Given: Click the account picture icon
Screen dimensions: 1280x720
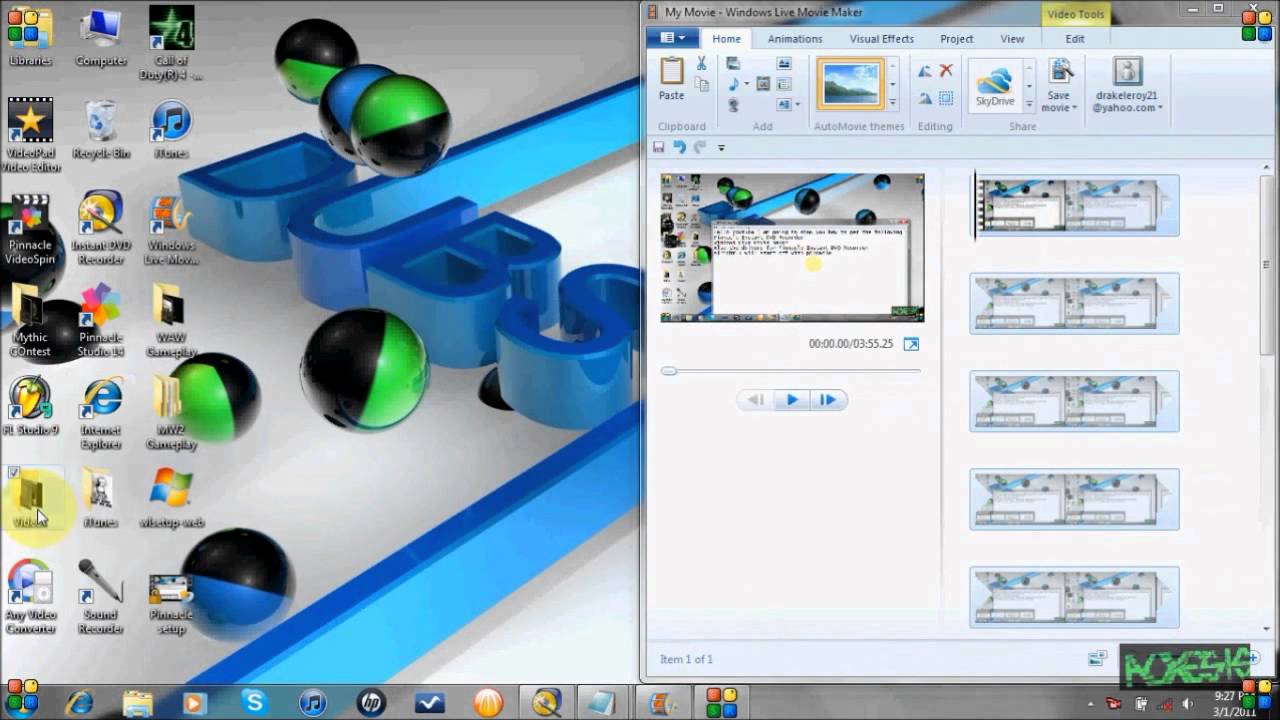Looking at the screenshot, I should pos(1128,71).
